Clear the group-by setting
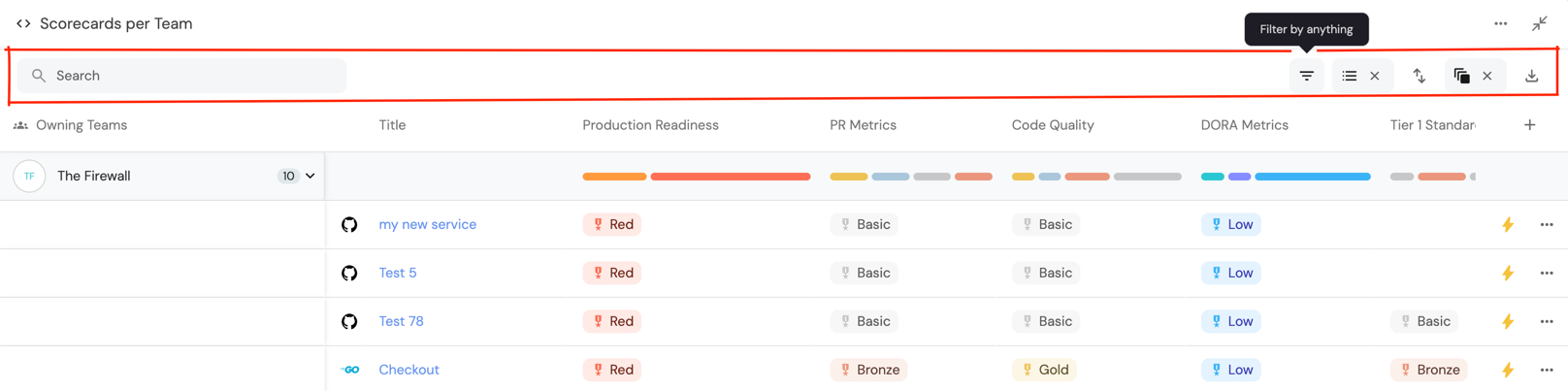 click(1375, 76)
